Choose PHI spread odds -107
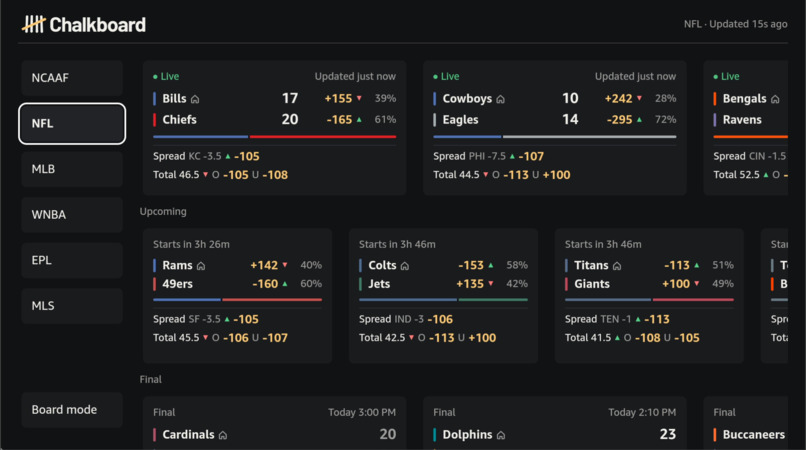Viewport: 806px width, 450px height. tap(531, 156)
